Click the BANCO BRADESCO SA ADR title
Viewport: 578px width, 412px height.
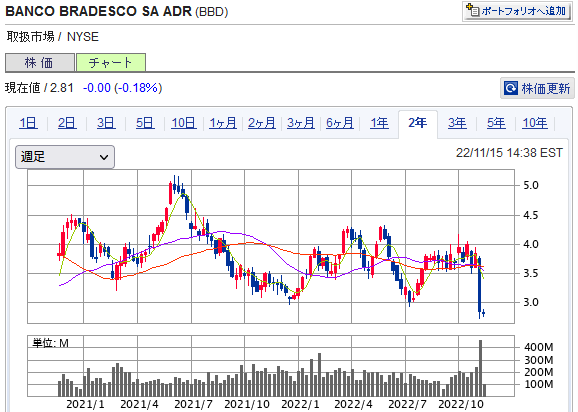(x=98, y=11)
